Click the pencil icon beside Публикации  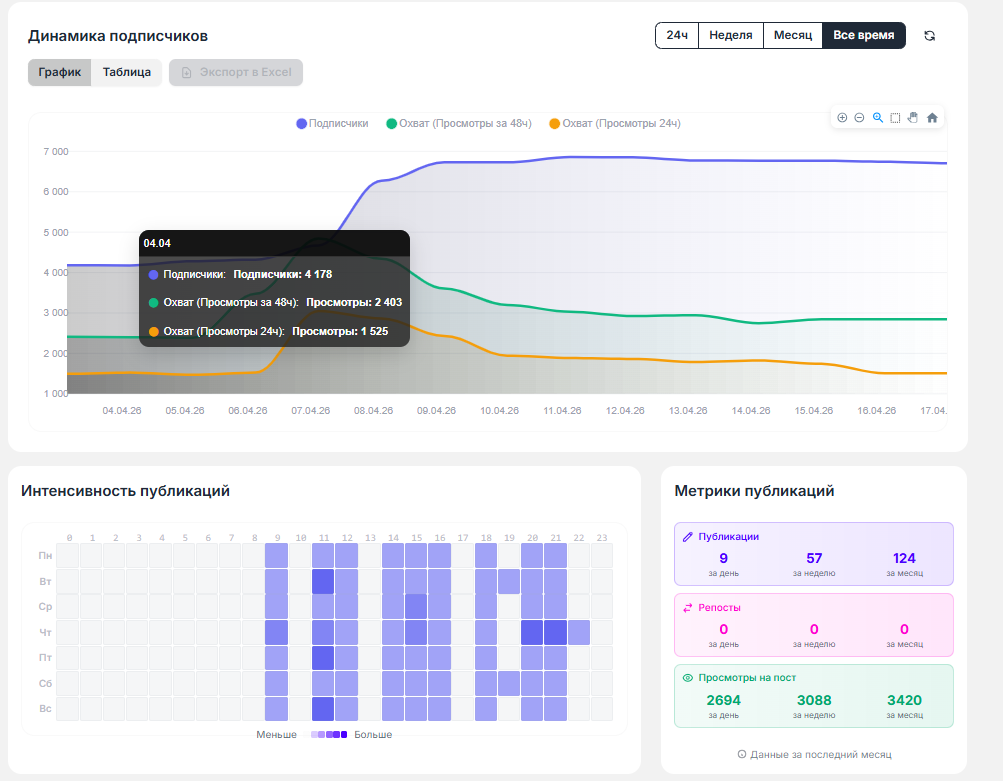(x=687, y=536)
